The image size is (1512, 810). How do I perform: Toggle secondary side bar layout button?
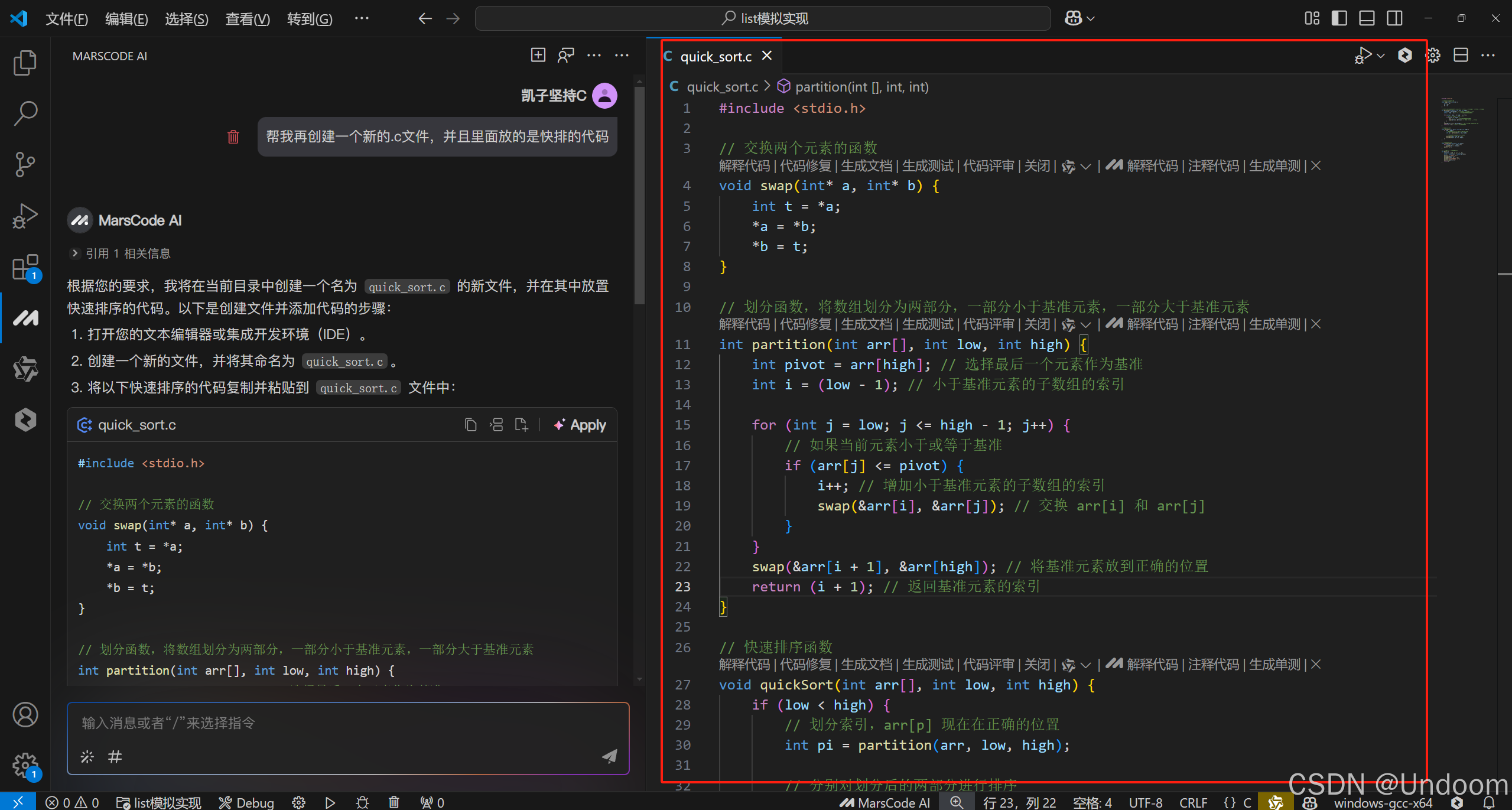pyautogui.click(x=1394, y=18)
